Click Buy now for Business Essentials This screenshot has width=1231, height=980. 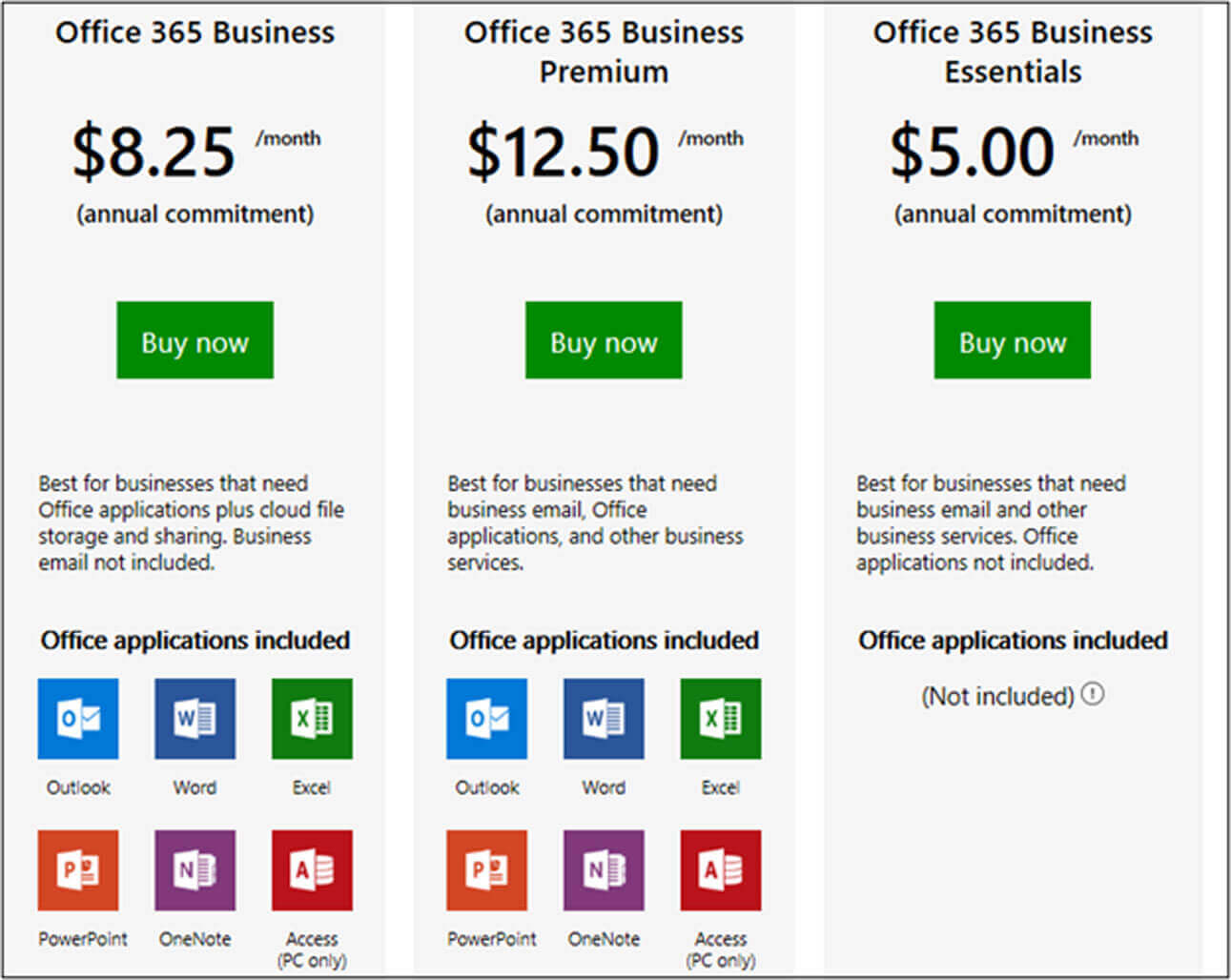(x=1012, y=340)
